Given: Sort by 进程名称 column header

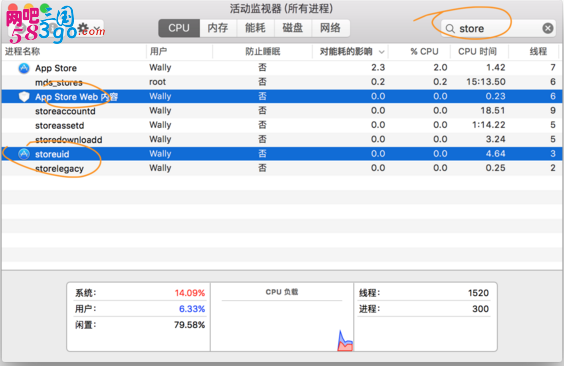Looking at the screenshot, I should pyautogui.click(x=74, y=51).
